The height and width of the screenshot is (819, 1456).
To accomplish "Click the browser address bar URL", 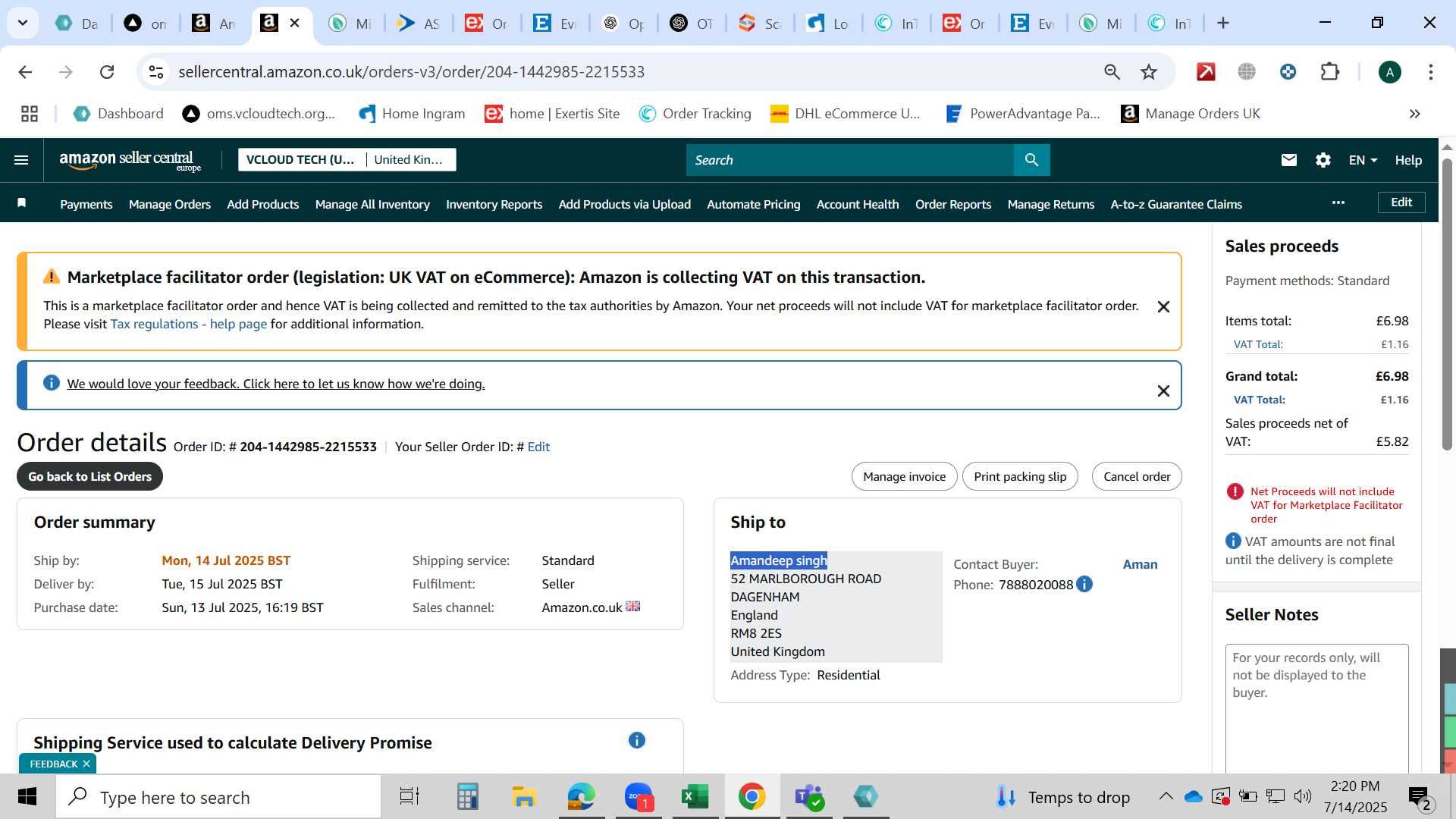I will 411,72.
